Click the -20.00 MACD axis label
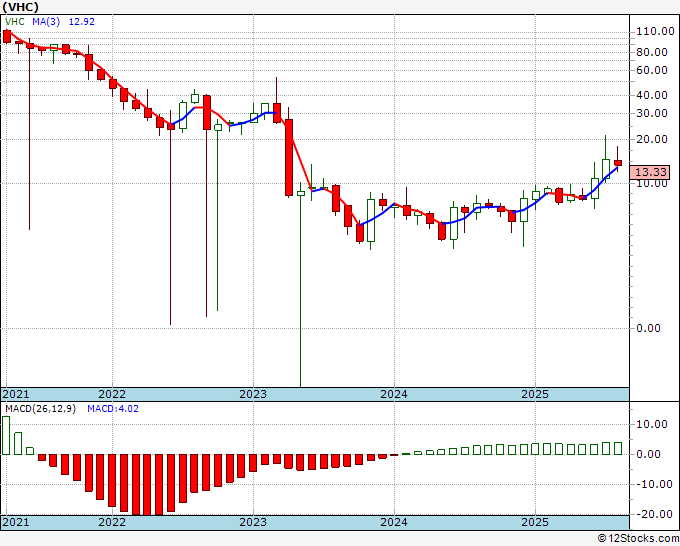Image resolution: width=680 pixels, height=546 pixels. click(655, 514)
